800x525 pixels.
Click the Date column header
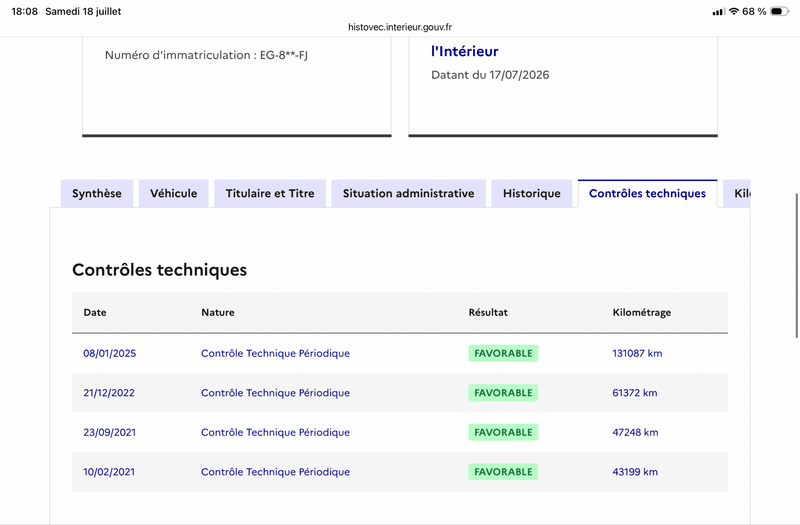pyautogui.click(x=95, y=312)
